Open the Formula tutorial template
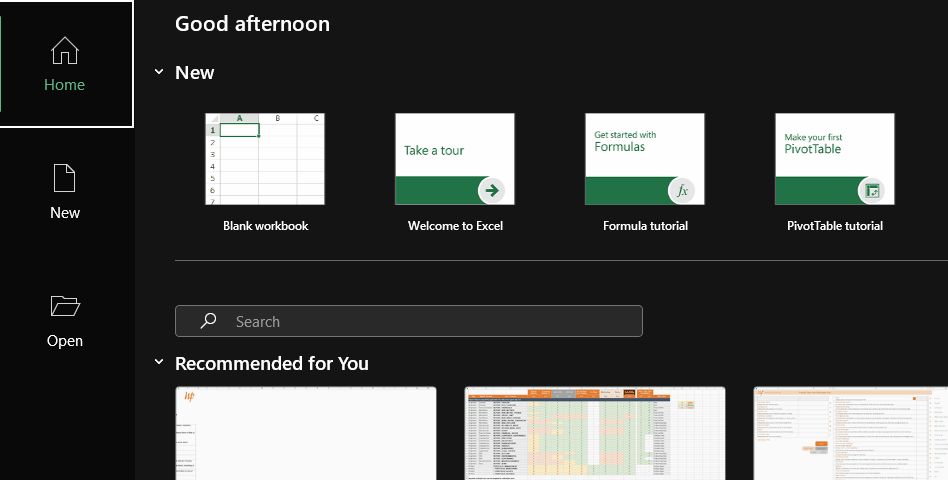Image resolution: width=948 pixels, height=480 pixels. (x=644, y=159)
